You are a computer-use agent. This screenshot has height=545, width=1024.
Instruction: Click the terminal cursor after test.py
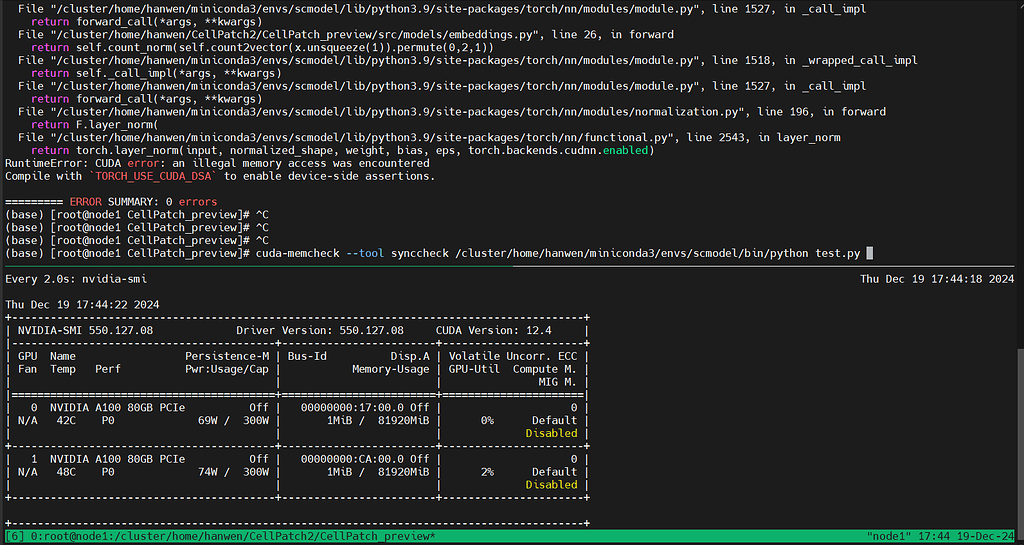(x=870, y=253)
